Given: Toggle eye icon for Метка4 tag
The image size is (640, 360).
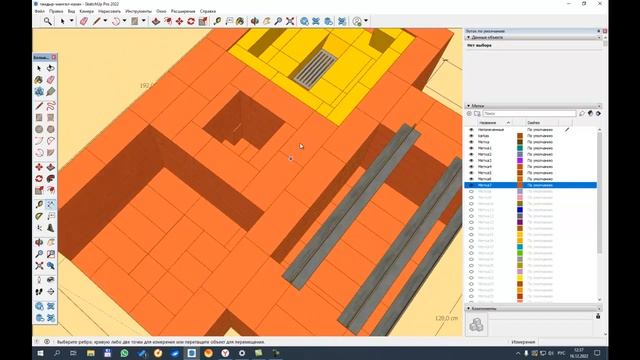Looking at the screenshot, I should (x=471, y=167).
